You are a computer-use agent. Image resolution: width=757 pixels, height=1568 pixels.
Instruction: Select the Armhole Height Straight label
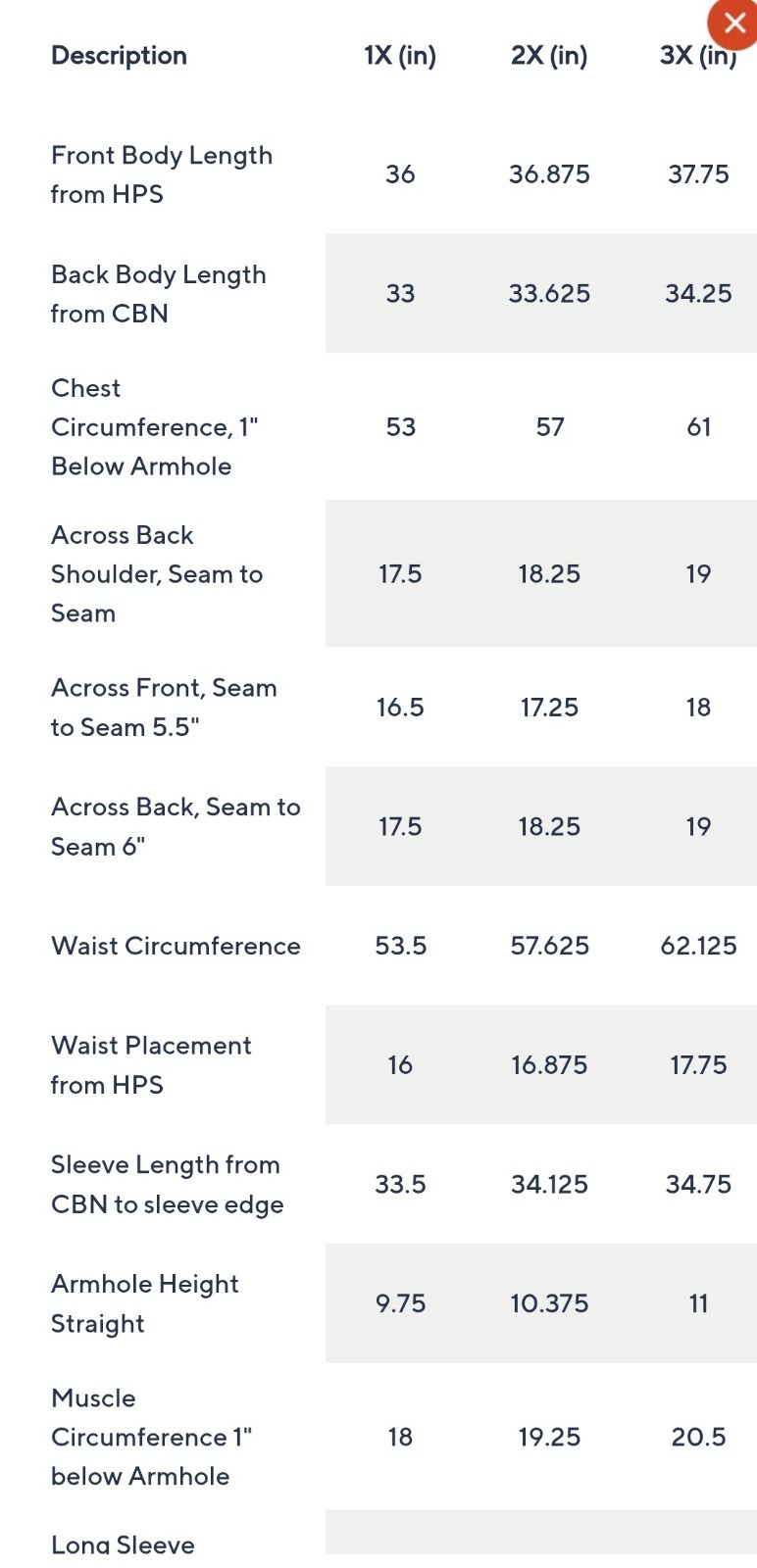click(x=144, y=1303)
